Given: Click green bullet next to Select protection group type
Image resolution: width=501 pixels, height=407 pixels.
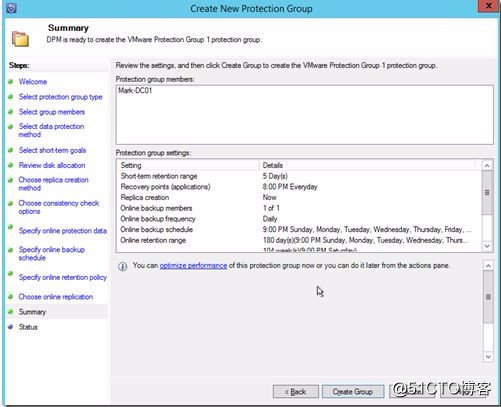Looking at the screenshot, I should tap(11, 97).
